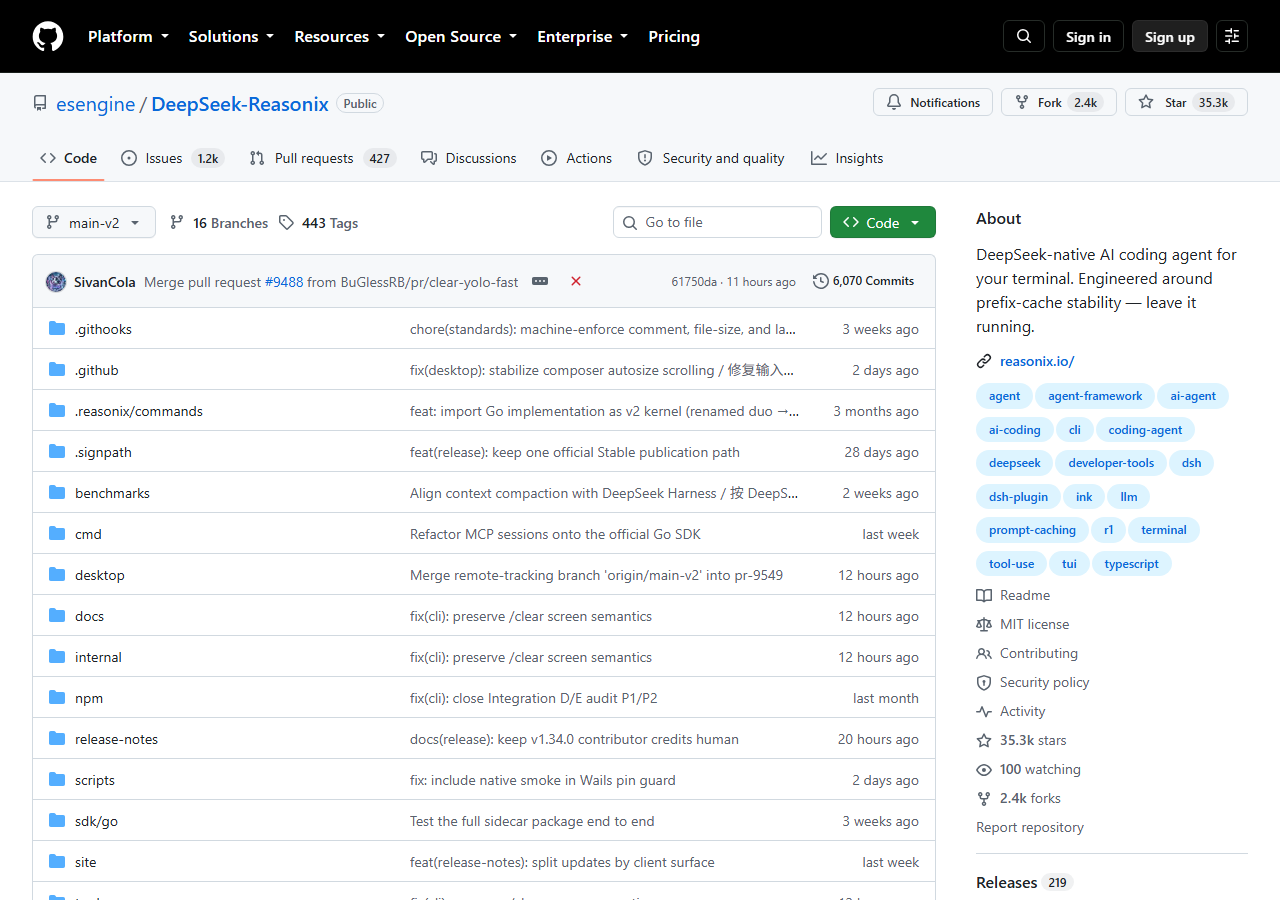The image size is (1280, 900).
Task: Expand the Enterprise menu
Action: [583, 37]
